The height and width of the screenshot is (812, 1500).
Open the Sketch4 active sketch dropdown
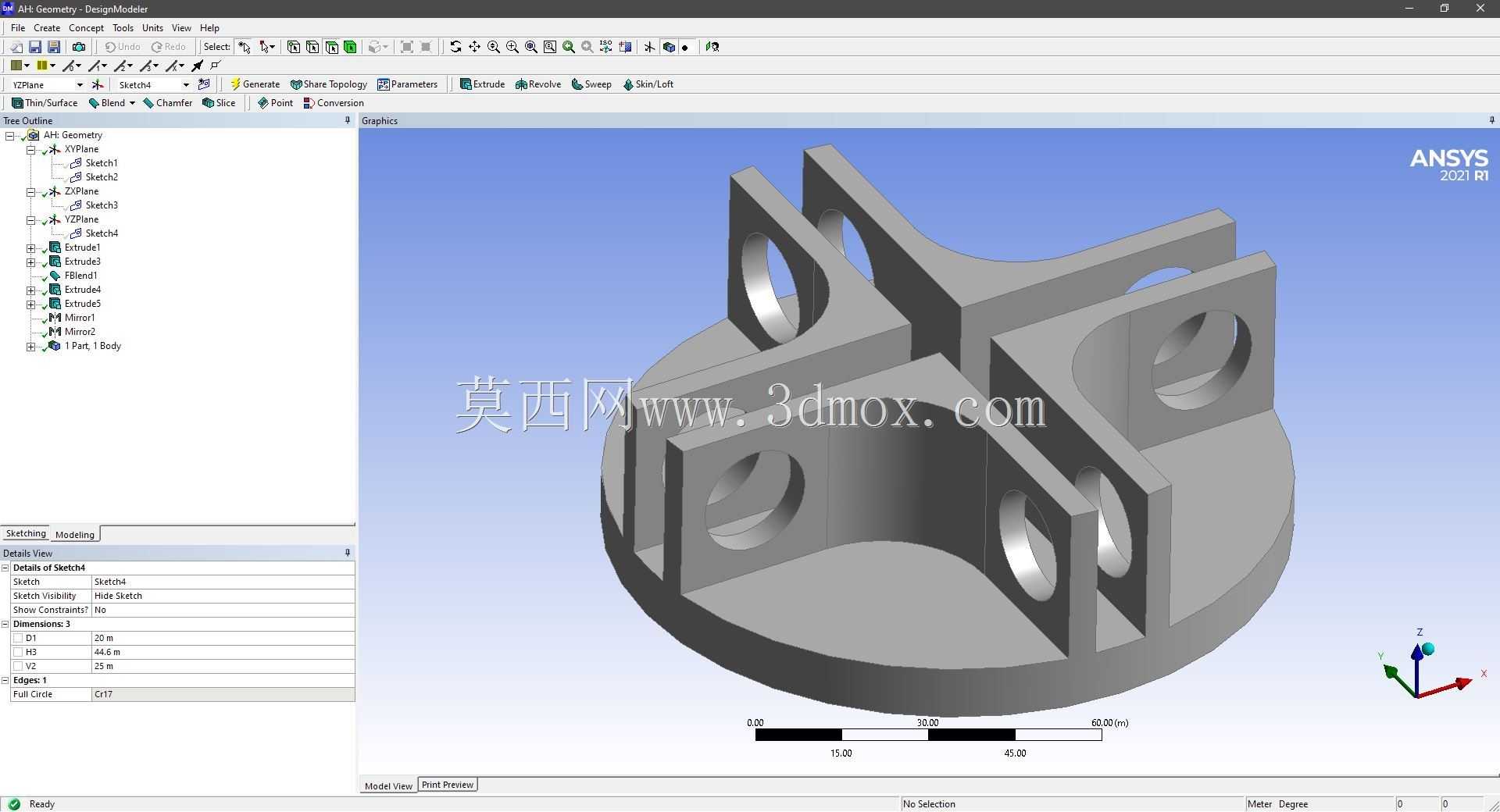(x=186, y=84)
